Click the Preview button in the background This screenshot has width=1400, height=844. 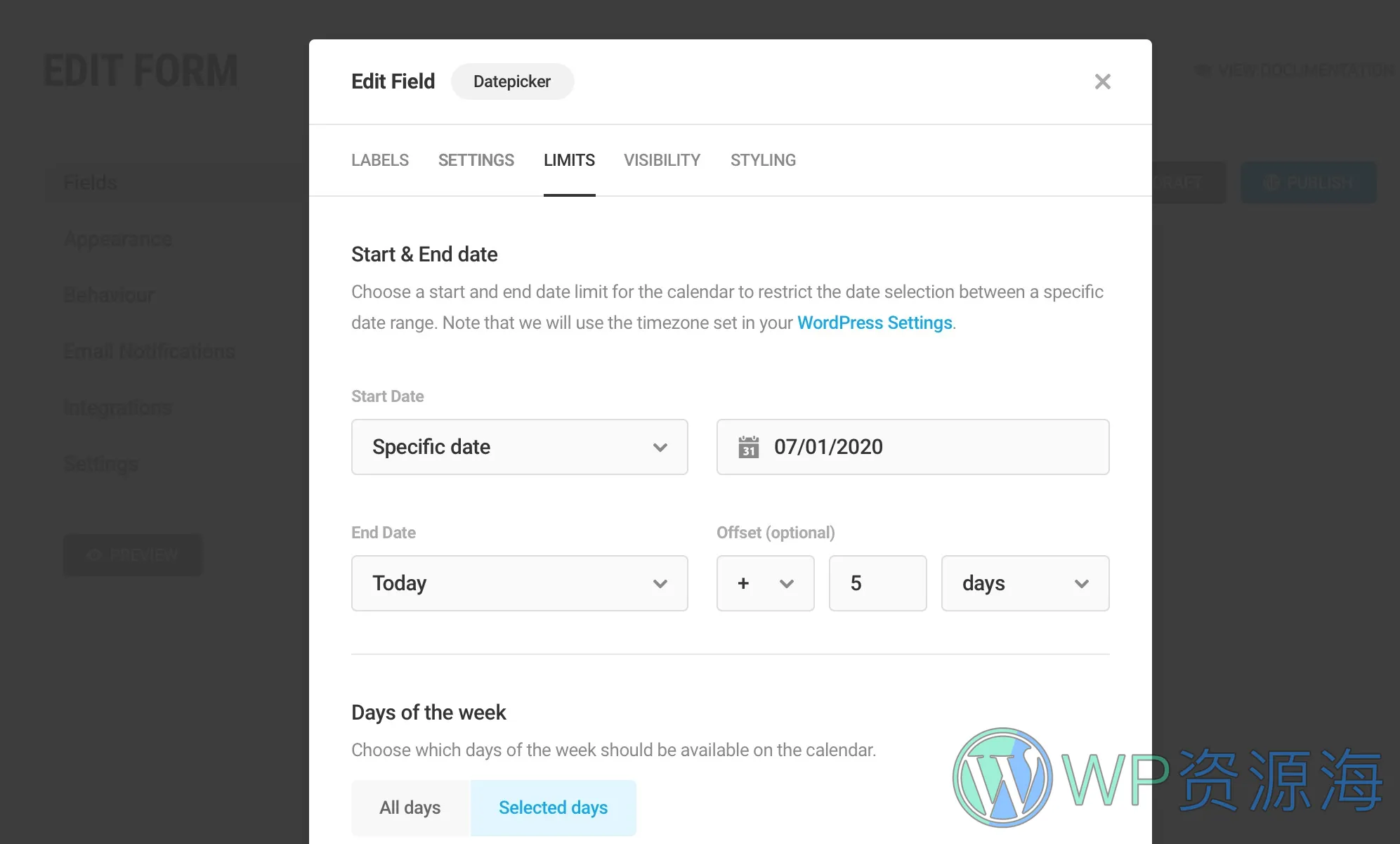coord(133,555)
